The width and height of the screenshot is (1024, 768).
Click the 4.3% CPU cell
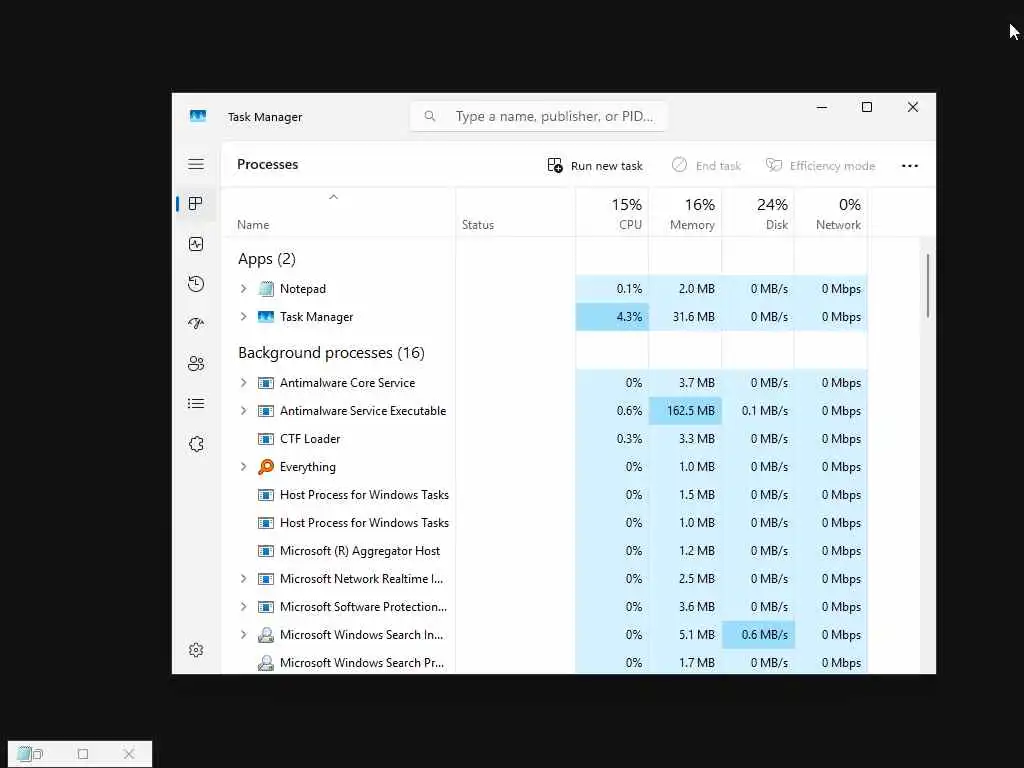pos(613,317)
